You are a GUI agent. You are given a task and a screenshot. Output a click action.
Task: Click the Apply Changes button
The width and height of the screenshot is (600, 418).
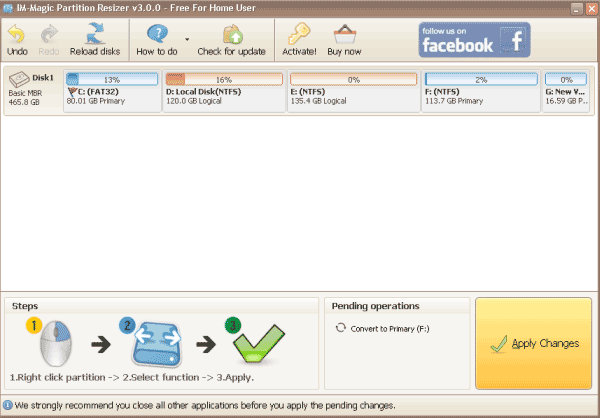[x=533, y=343]
